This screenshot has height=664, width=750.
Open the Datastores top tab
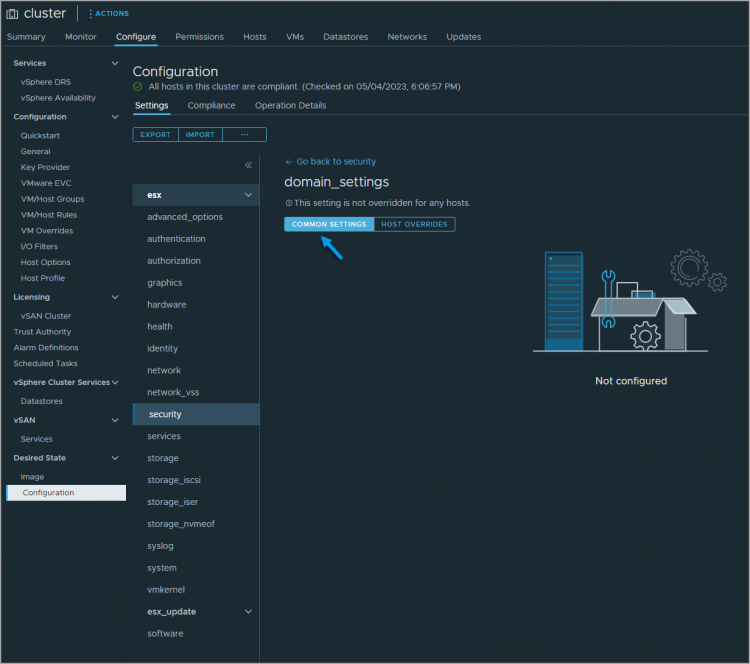345,37
